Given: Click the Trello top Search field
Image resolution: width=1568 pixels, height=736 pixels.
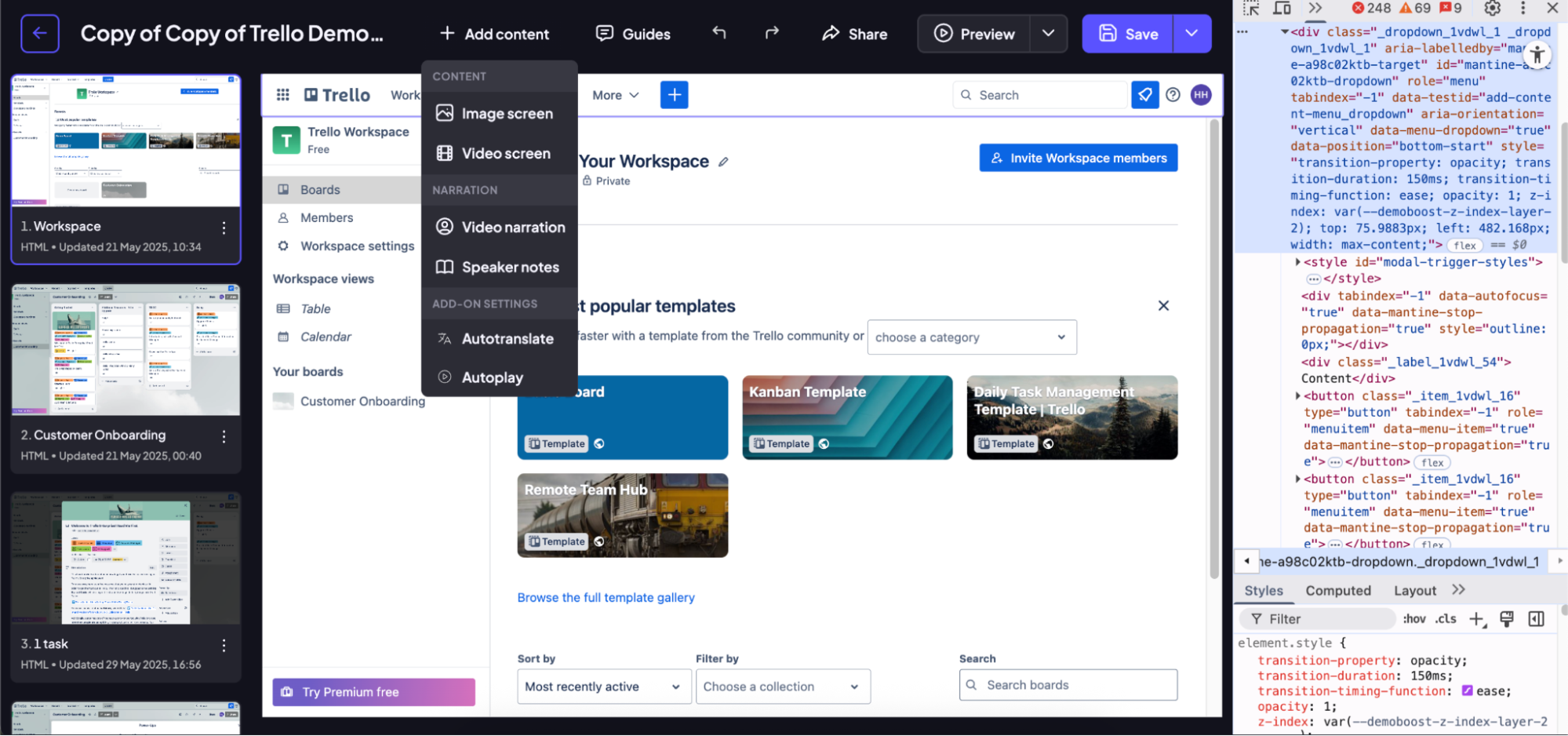Looking at the screenshot, I should click(x=1040, y=95).
